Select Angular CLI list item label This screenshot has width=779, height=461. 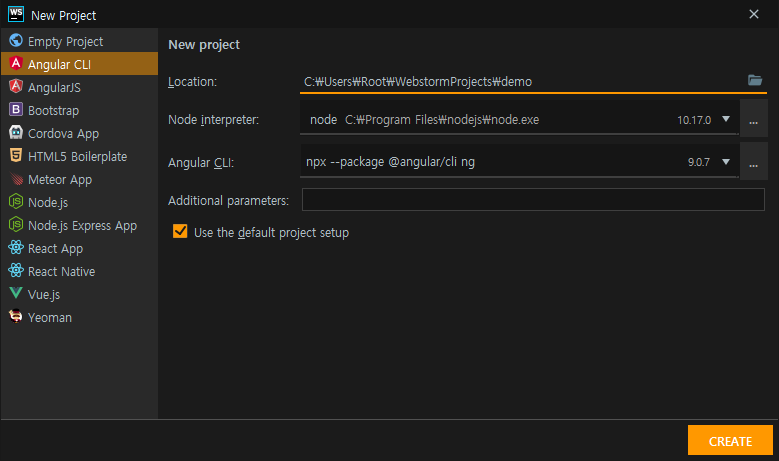(x=59, y=65)
